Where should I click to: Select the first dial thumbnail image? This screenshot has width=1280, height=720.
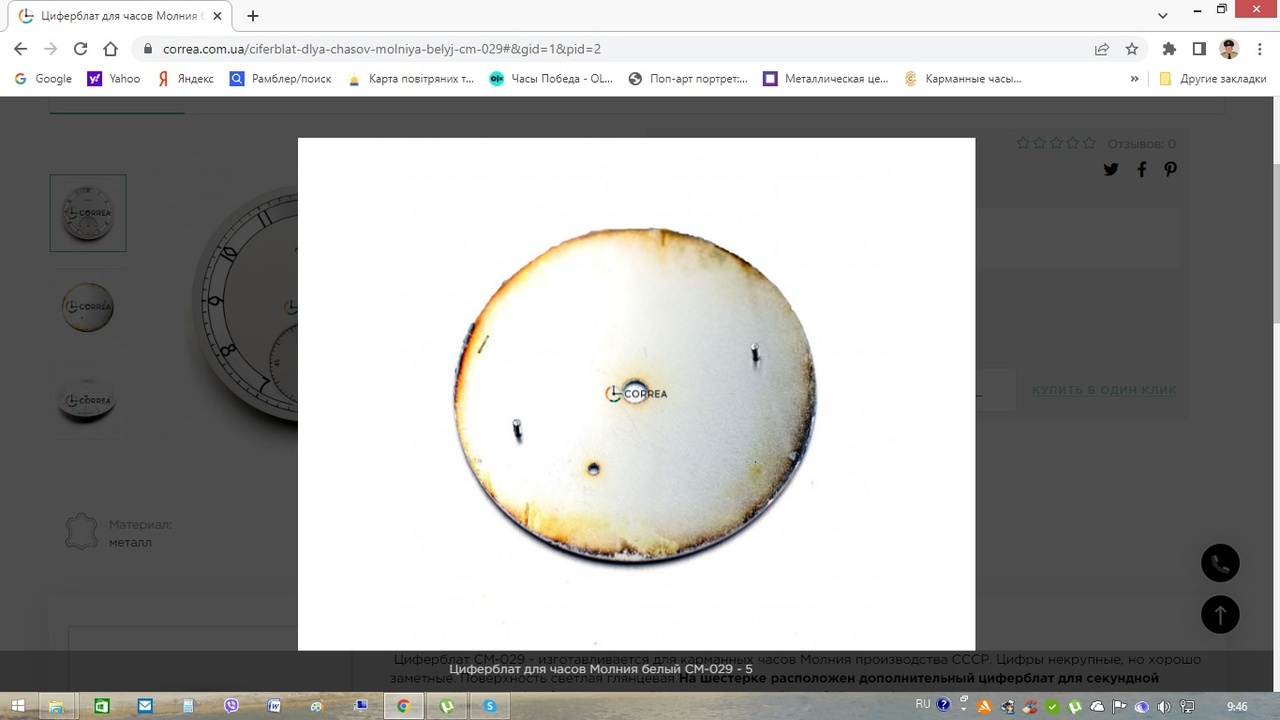coord(88,213)
